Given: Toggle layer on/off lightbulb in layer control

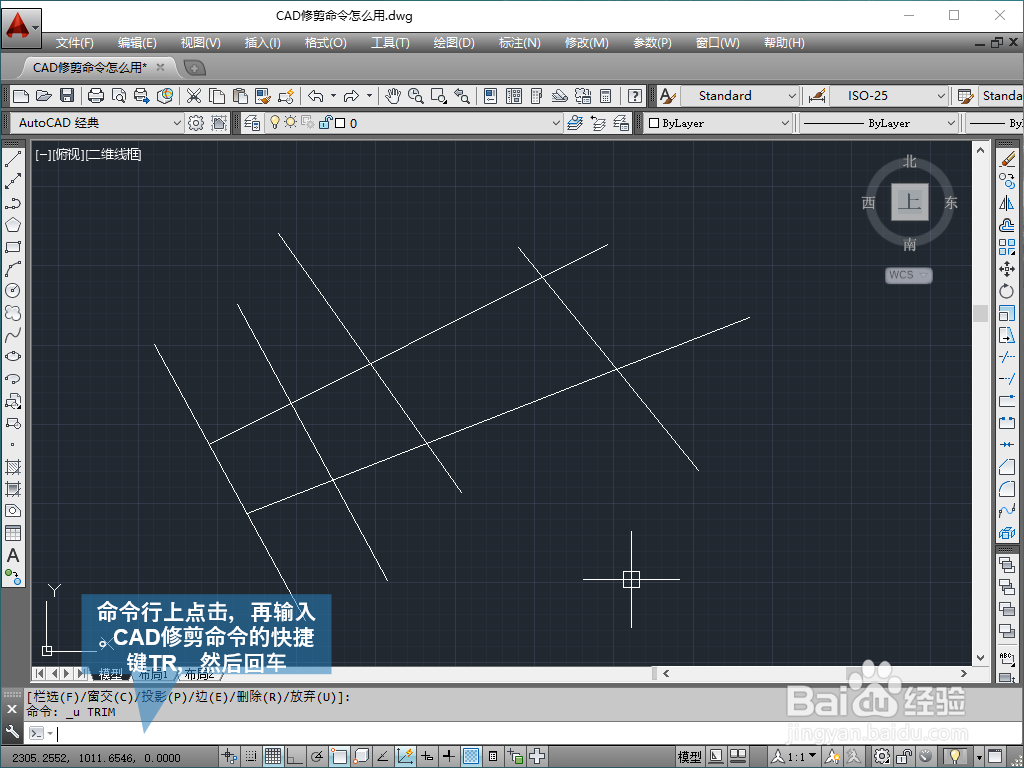Looking at the screenshot, I should point(275,122).
